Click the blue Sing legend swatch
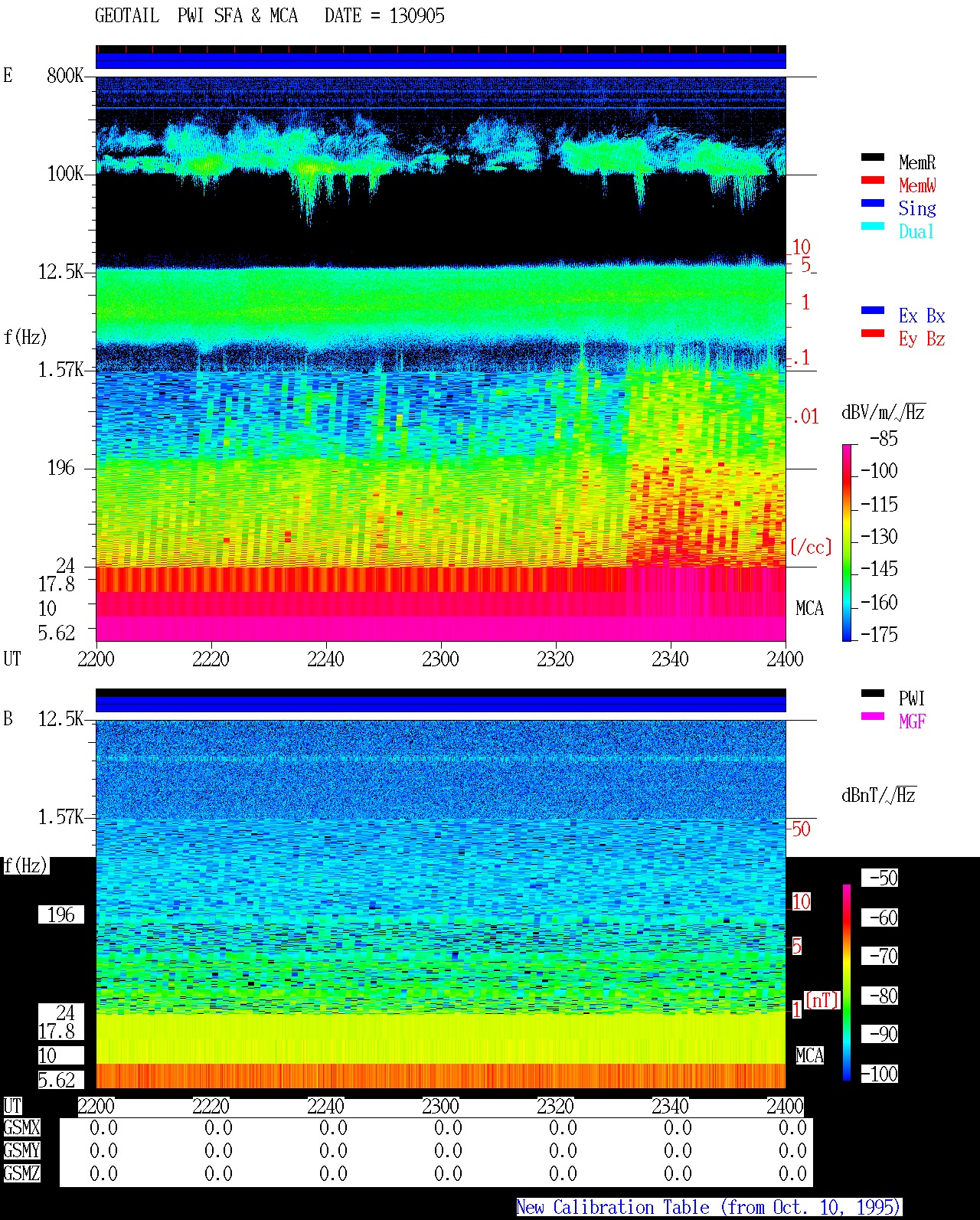Image resolution: width=980 pixels, height=1220 pixels. coord(873,203)
